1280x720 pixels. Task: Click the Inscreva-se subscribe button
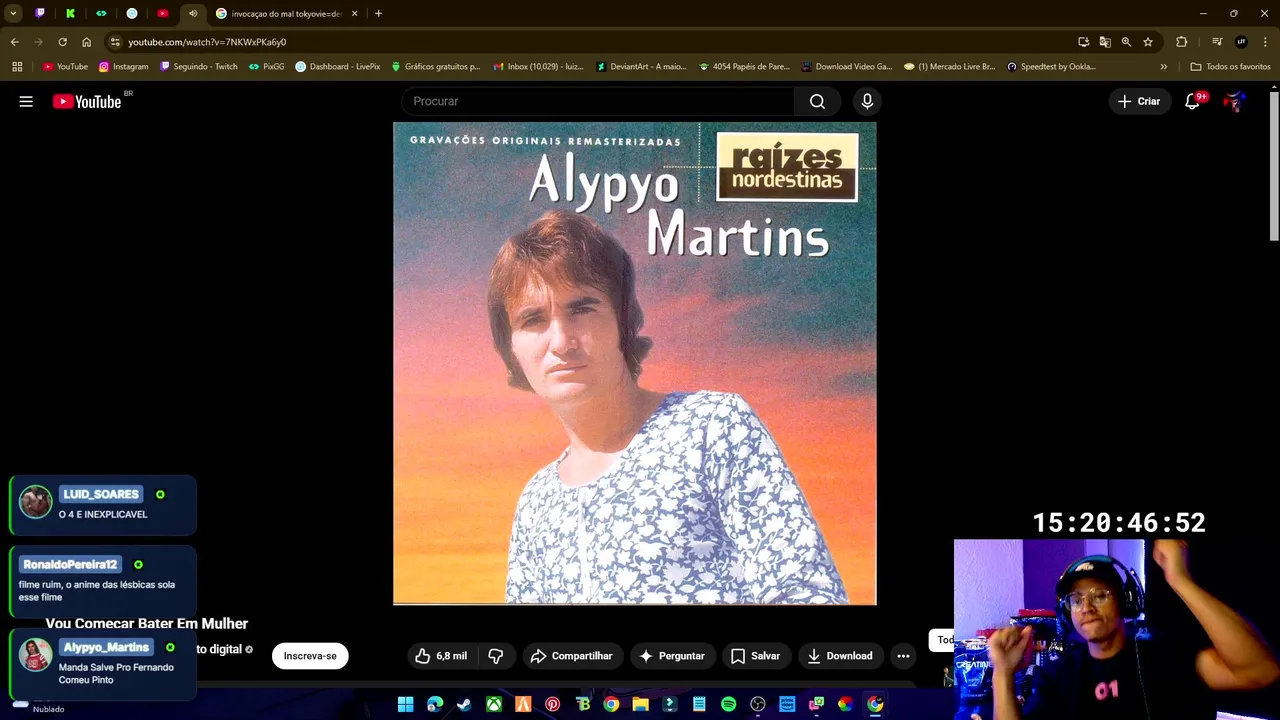310,656
